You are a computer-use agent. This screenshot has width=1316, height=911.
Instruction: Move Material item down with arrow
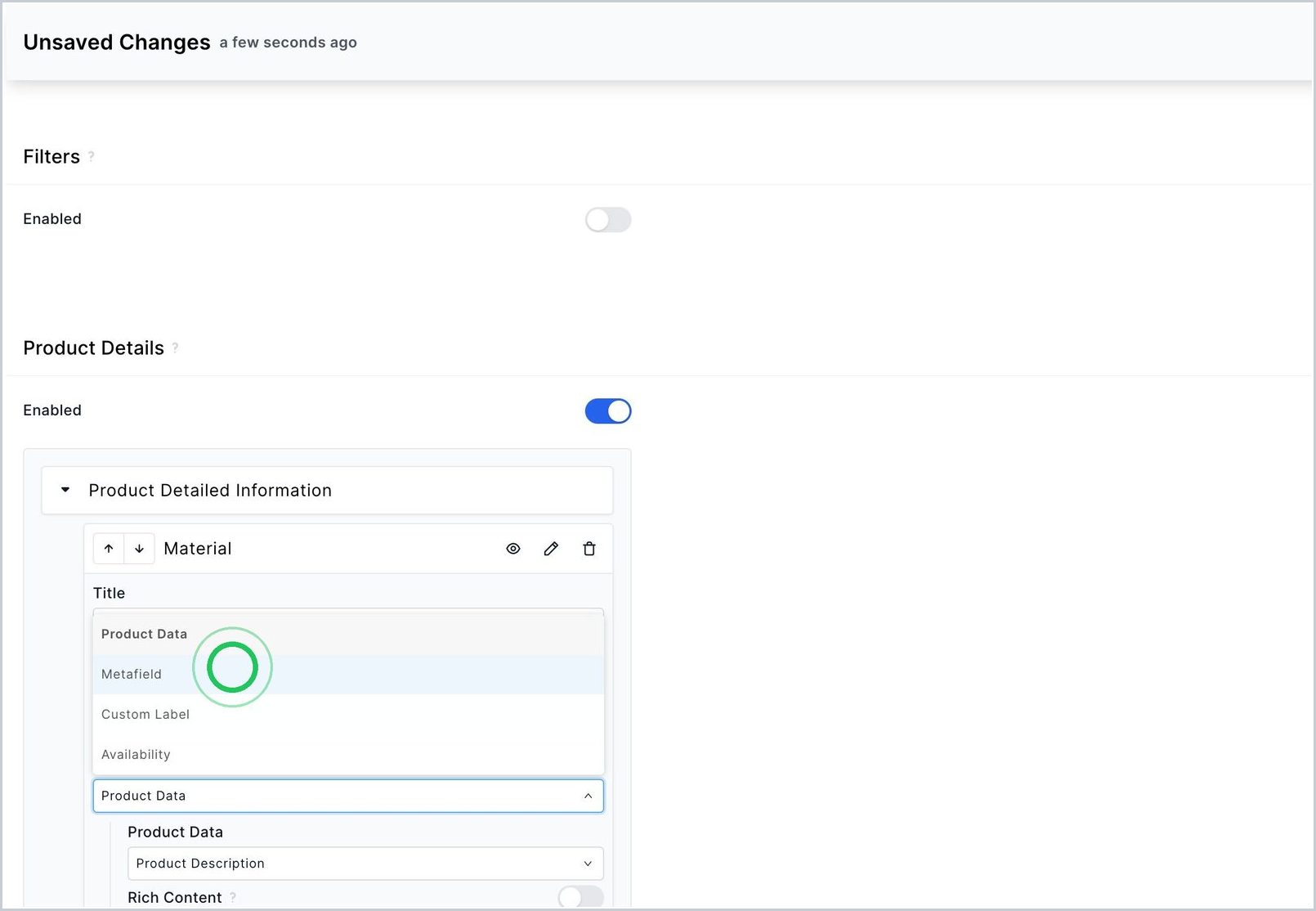tap(139, 549)
